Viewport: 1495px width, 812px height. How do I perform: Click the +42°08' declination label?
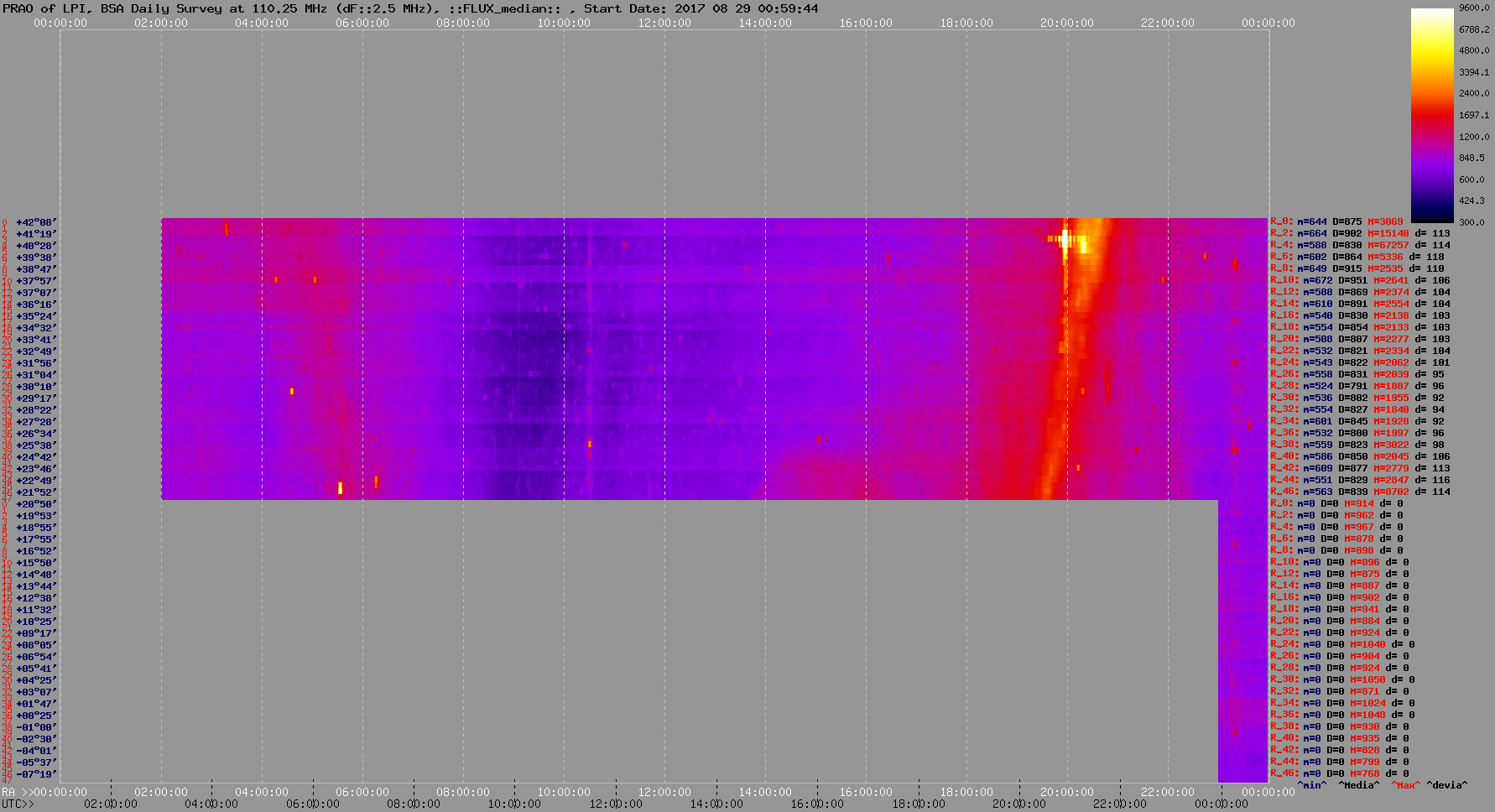coord(36,222)
